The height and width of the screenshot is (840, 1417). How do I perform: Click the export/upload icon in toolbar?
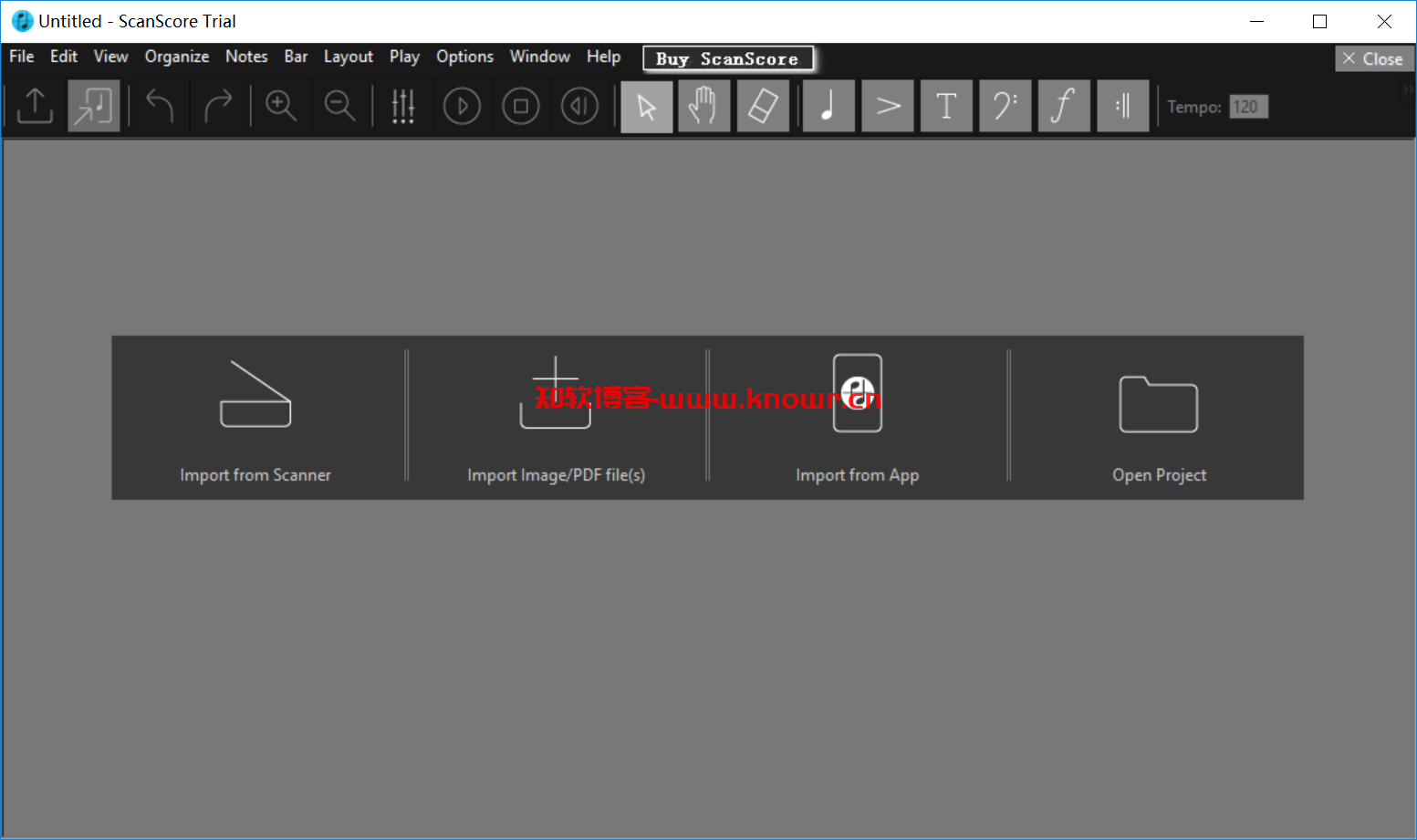coord(35,107)
